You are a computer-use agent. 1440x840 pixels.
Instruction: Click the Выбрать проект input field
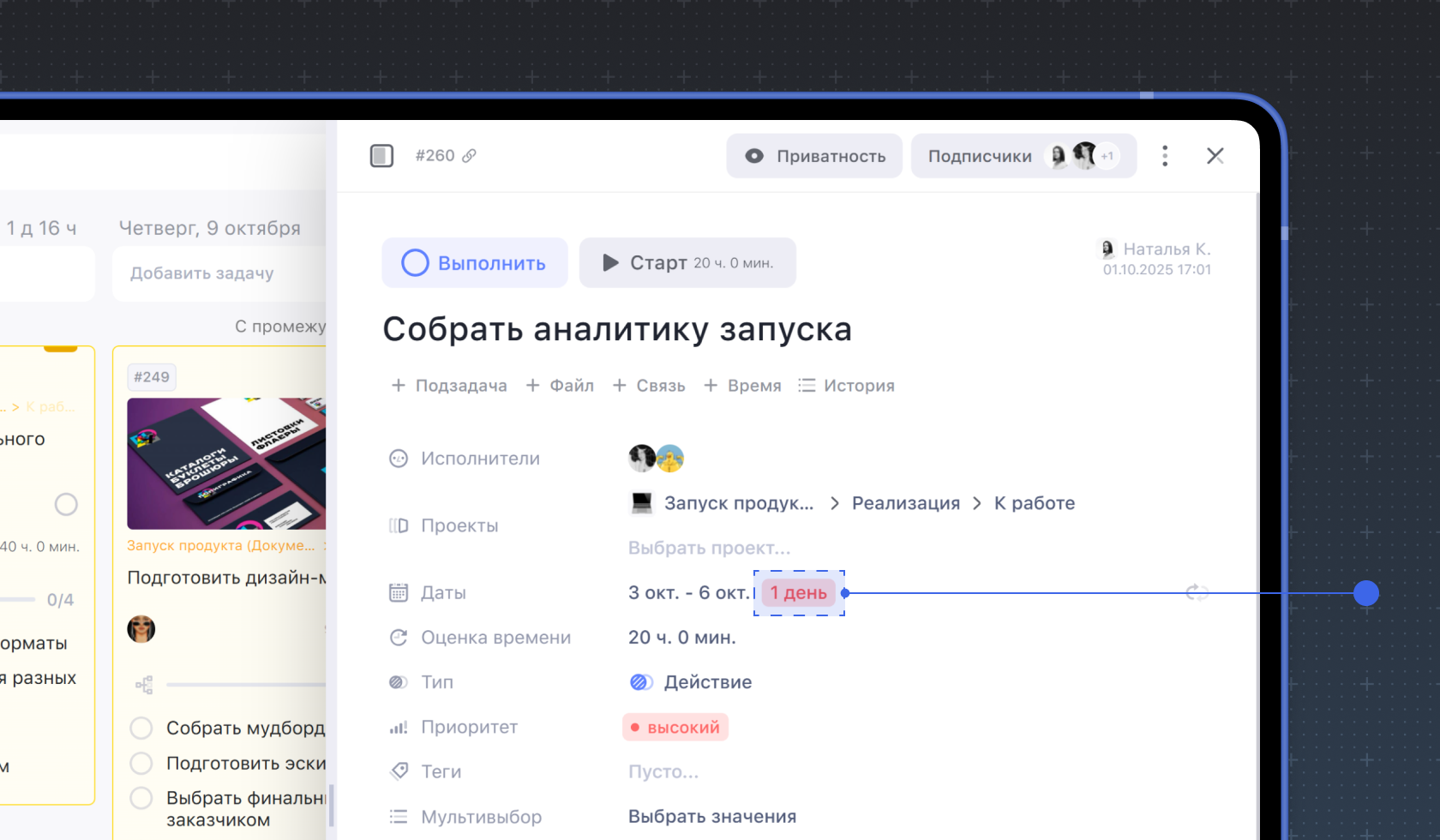[x=709, y=548]
